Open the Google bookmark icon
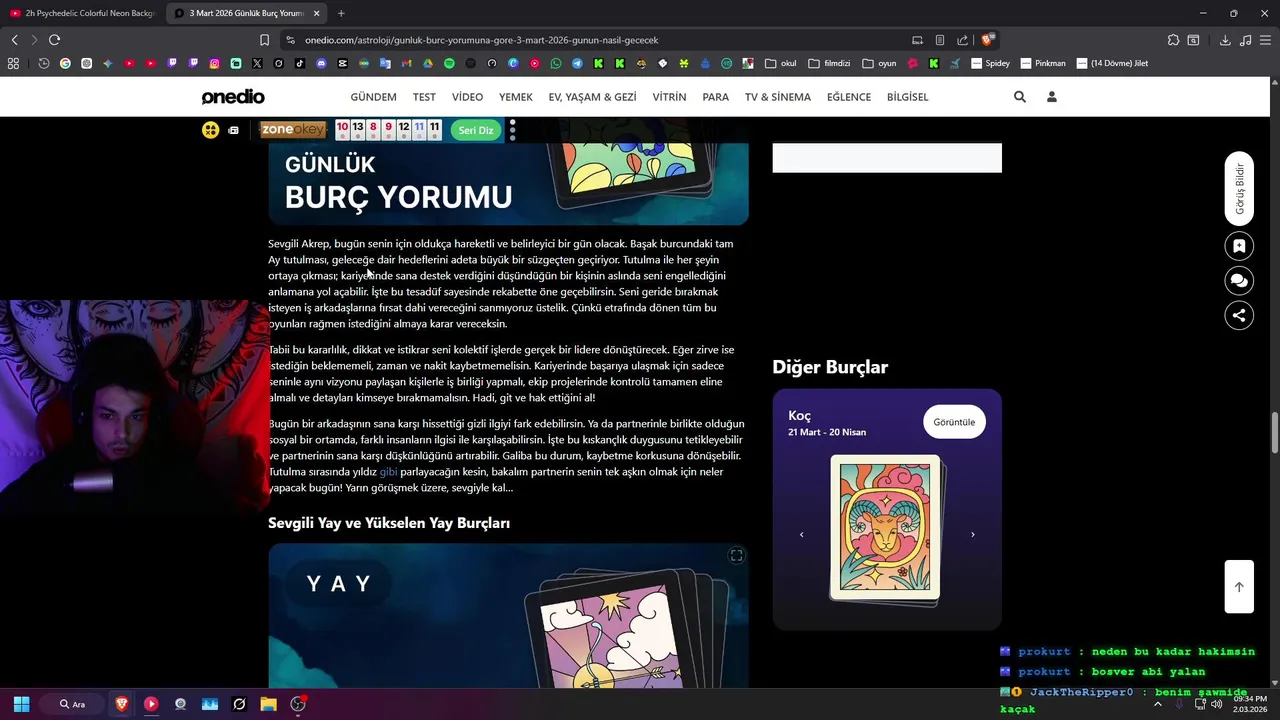 (65, 63)
